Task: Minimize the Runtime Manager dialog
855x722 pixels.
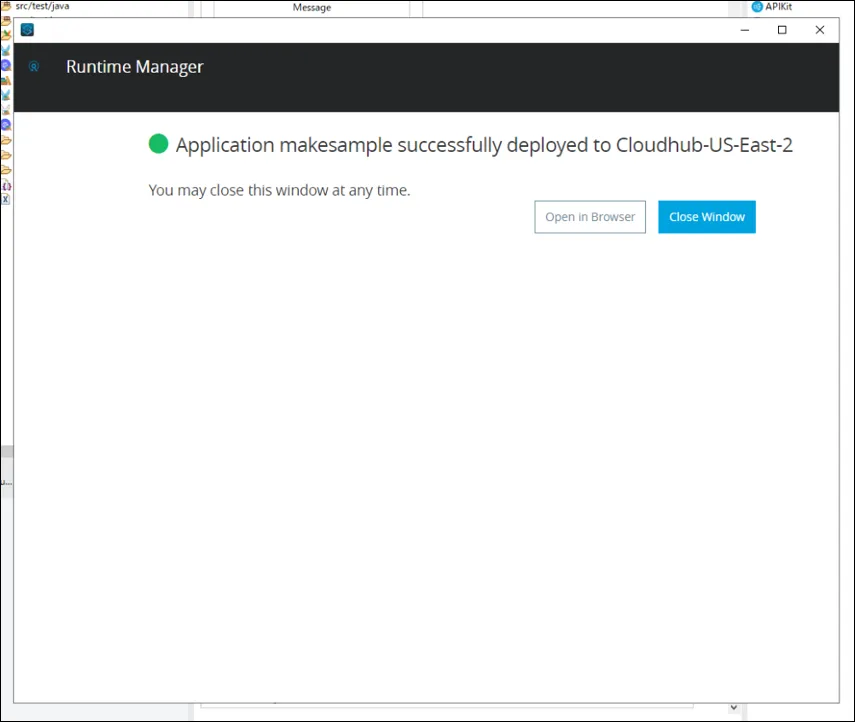Action: tap(745, 30)
